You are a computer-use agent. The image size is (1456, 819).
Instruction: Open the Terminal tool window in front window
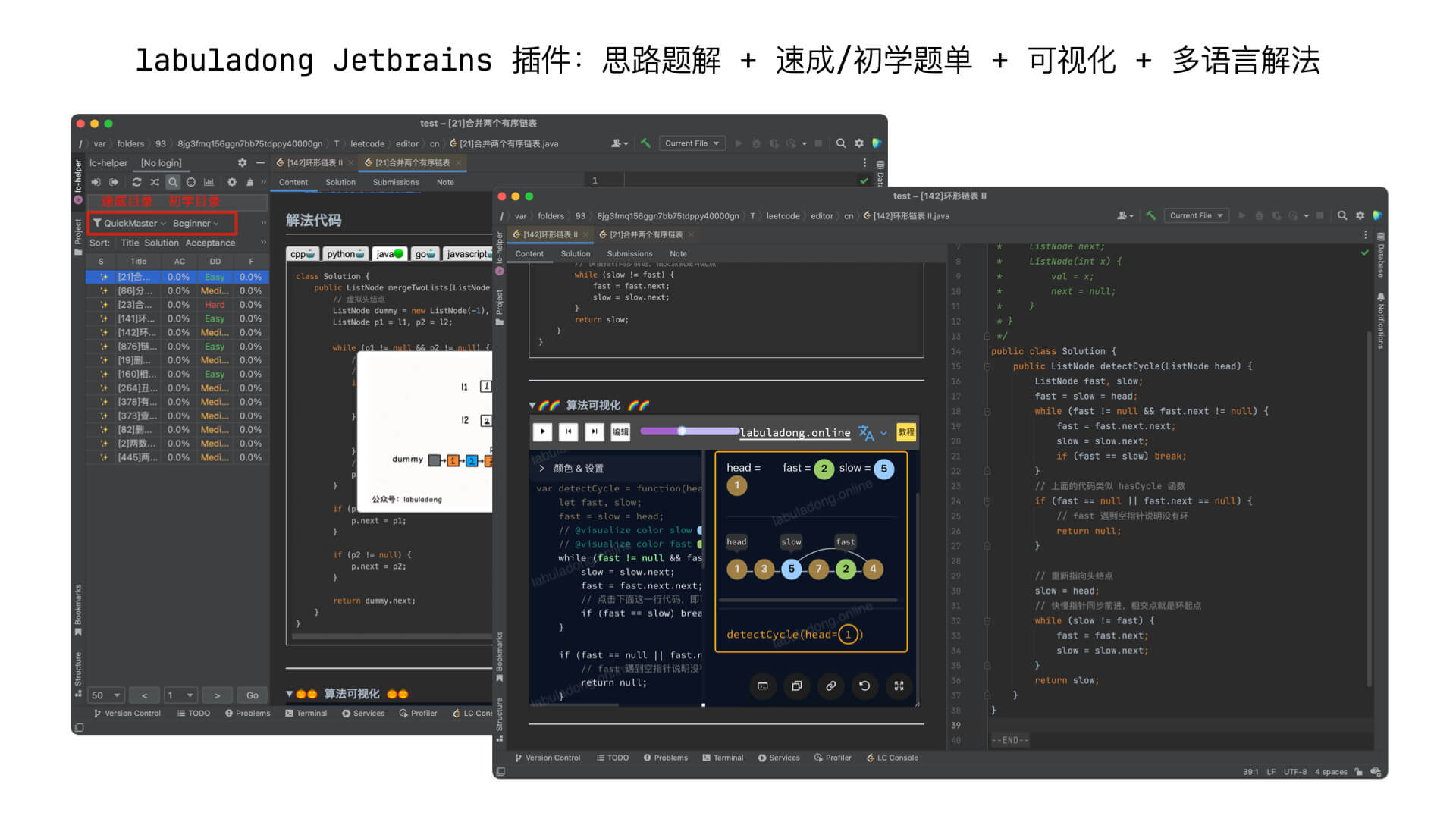[x=723, y=758]
